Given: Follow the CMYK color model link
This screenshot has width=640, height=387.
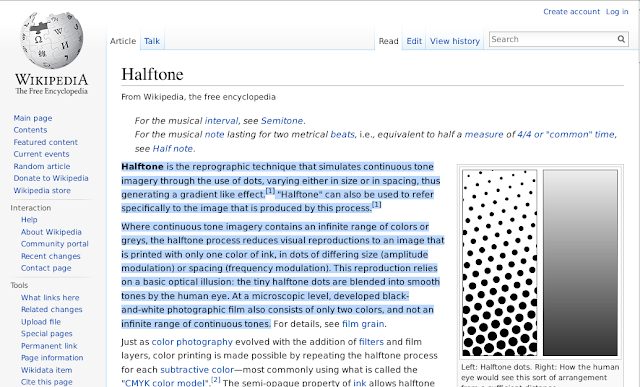Looking at the screenshot, I should click(x=165, y=383).
